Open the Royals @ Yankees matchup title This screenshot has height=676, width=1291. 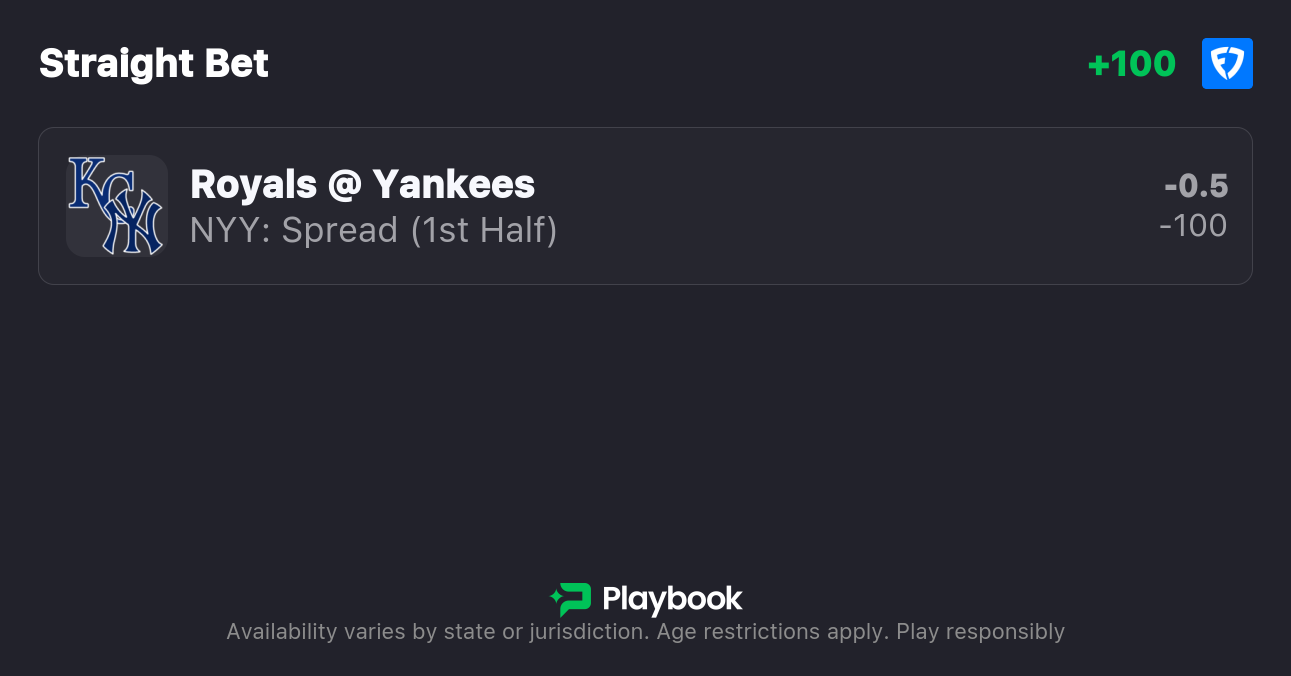pyautogui.click(x=362, y=184)
